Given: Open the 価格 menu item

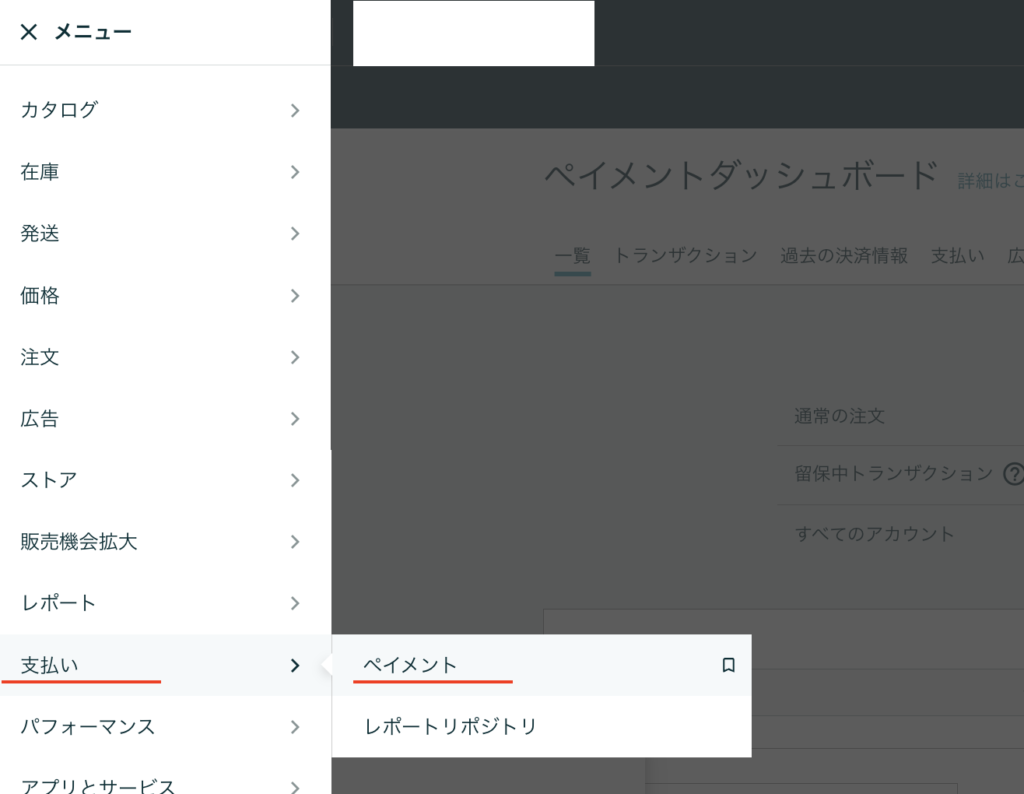Looking at the screenshot, I should [x=40, y=296].
